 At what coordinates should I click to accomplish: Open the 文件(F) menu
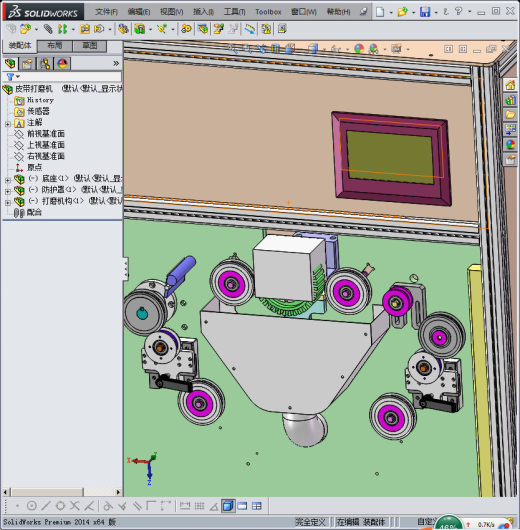(106, 12)
